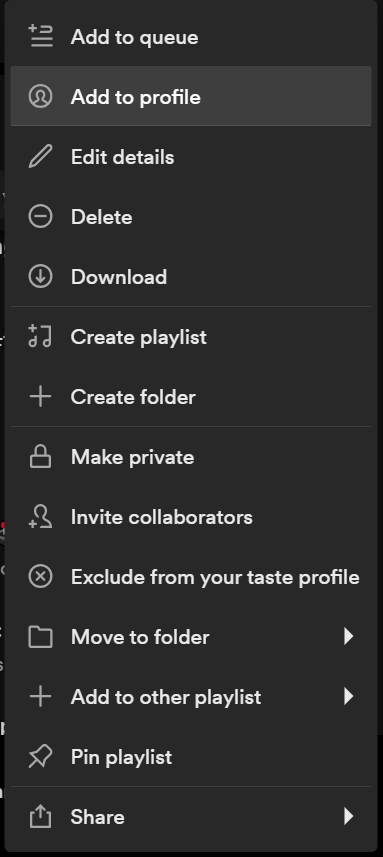Click the minus-circle Delete icon
Screen dimensions: 383x857
coord(40,216)
